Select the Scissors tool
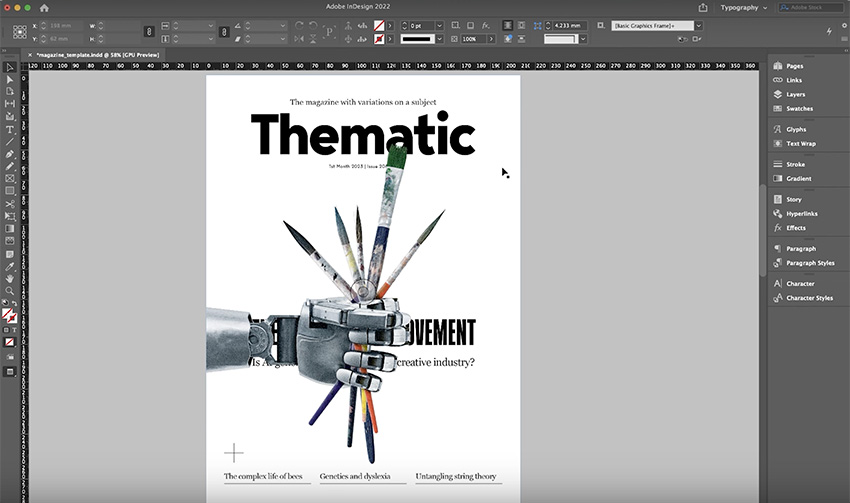 10,203
